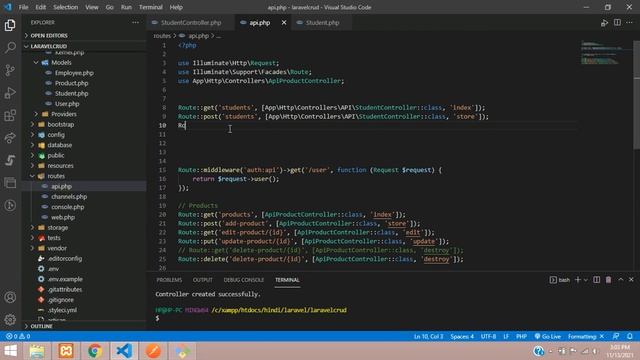The image size is (640, 360).
Task: Collapse the LARAVELCRUD folder section
Action: coord(48,46)
